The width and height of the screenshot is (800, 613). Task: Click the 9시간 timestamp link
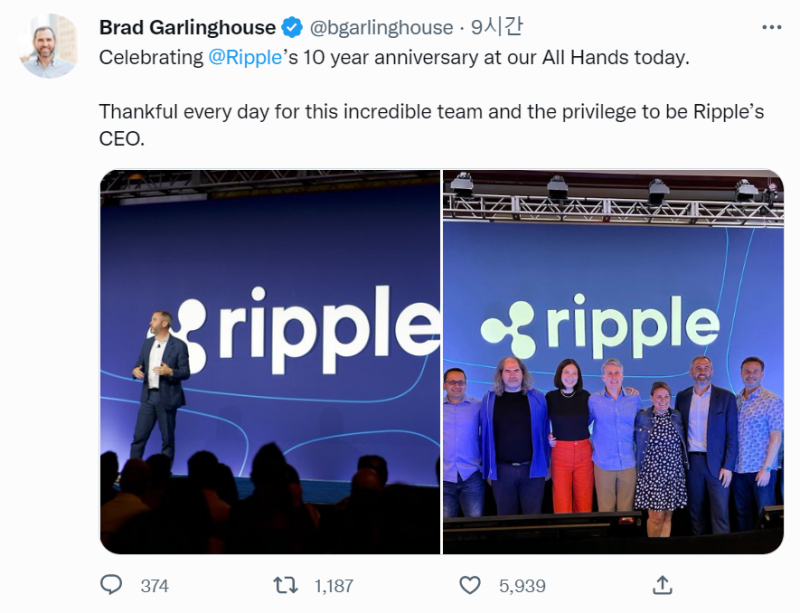[496, 27]
